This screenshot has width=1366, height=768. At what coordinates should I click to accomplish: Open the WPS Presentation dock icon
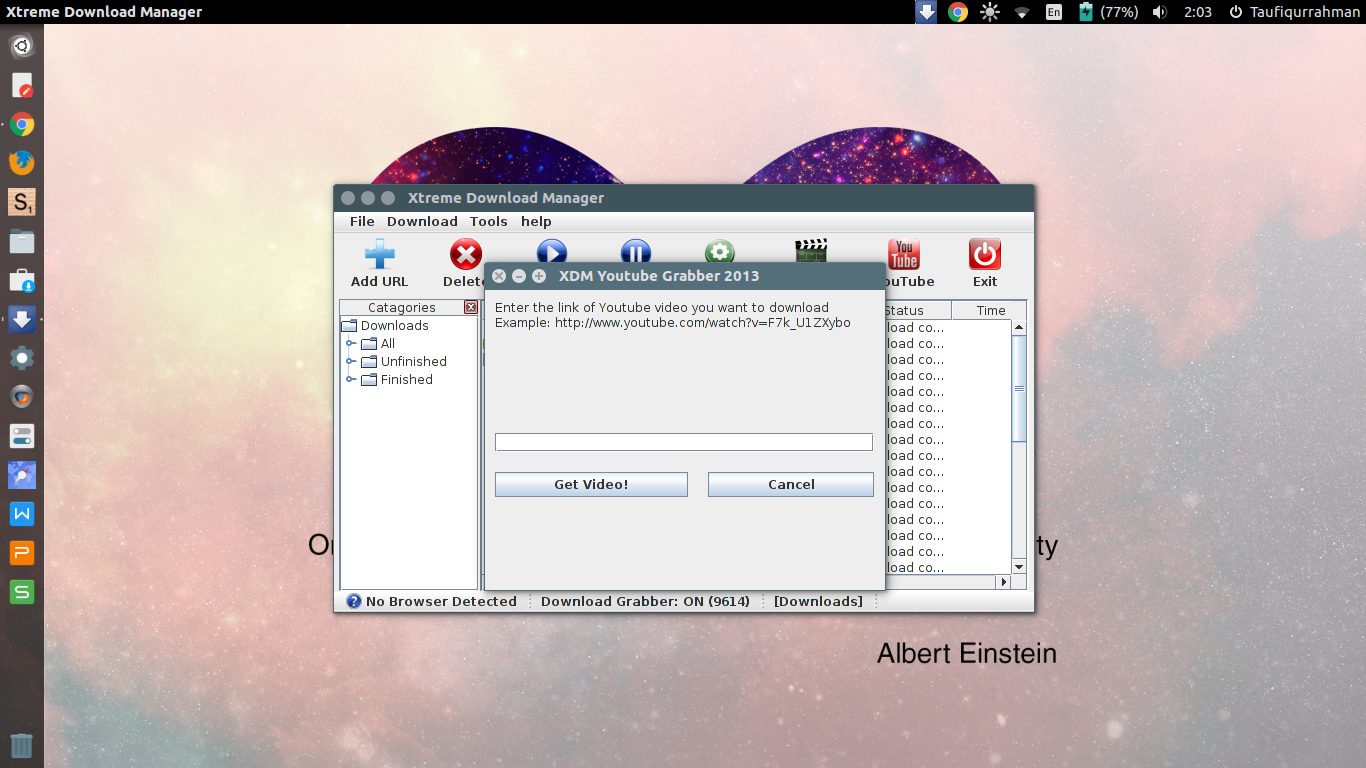22,553
